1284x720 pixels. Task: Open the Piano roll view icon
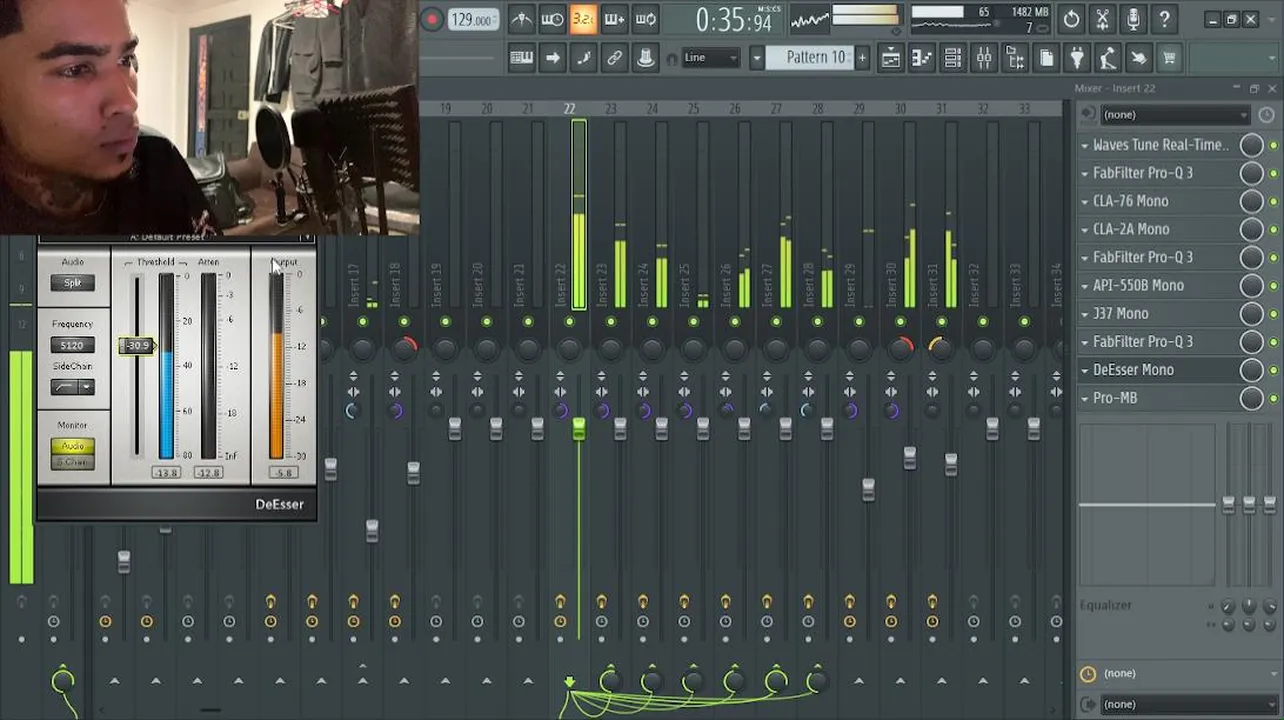(x=921, y=58)
